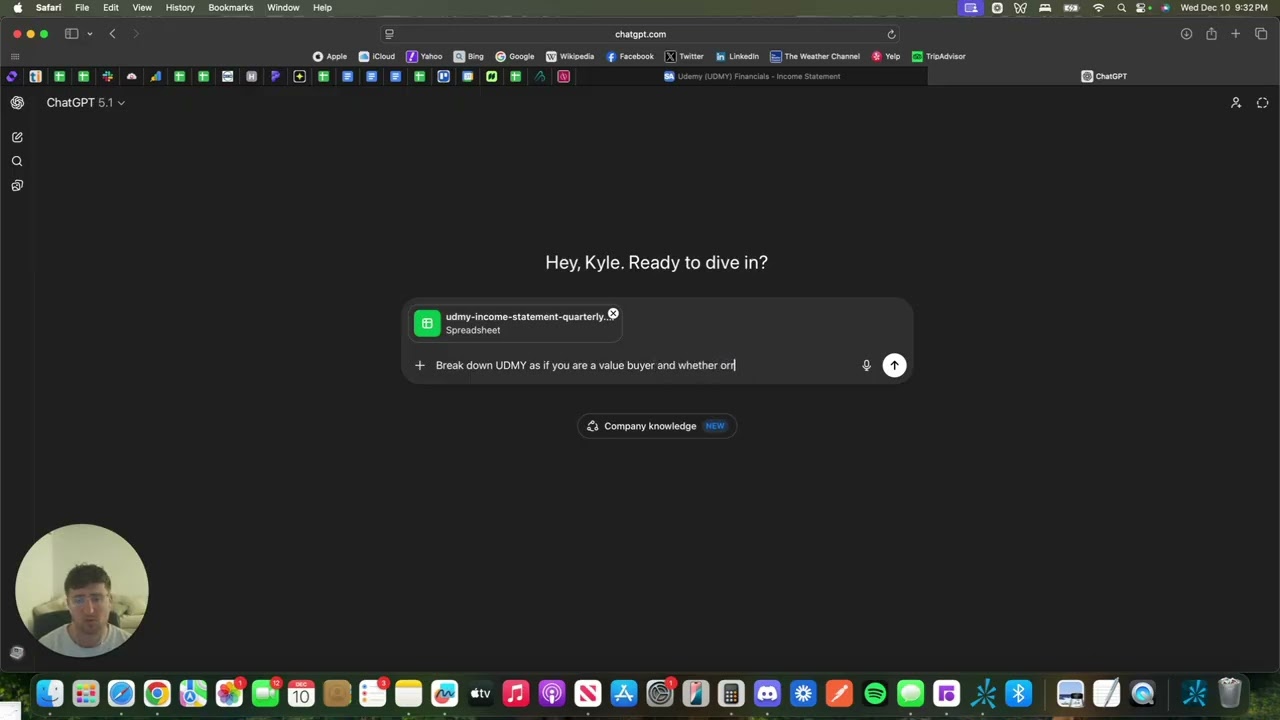This screenshot has height=720, width=1280.
Task: Remove the udmy-income-statement attachment
Action: 613,314
